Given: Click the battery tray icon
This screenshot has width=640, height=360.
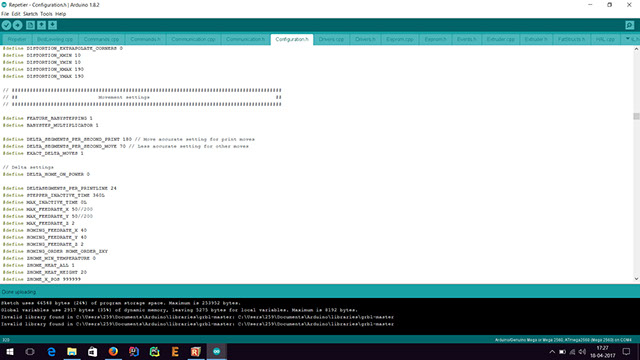Looking at the screenshot, I should point(562,352).
